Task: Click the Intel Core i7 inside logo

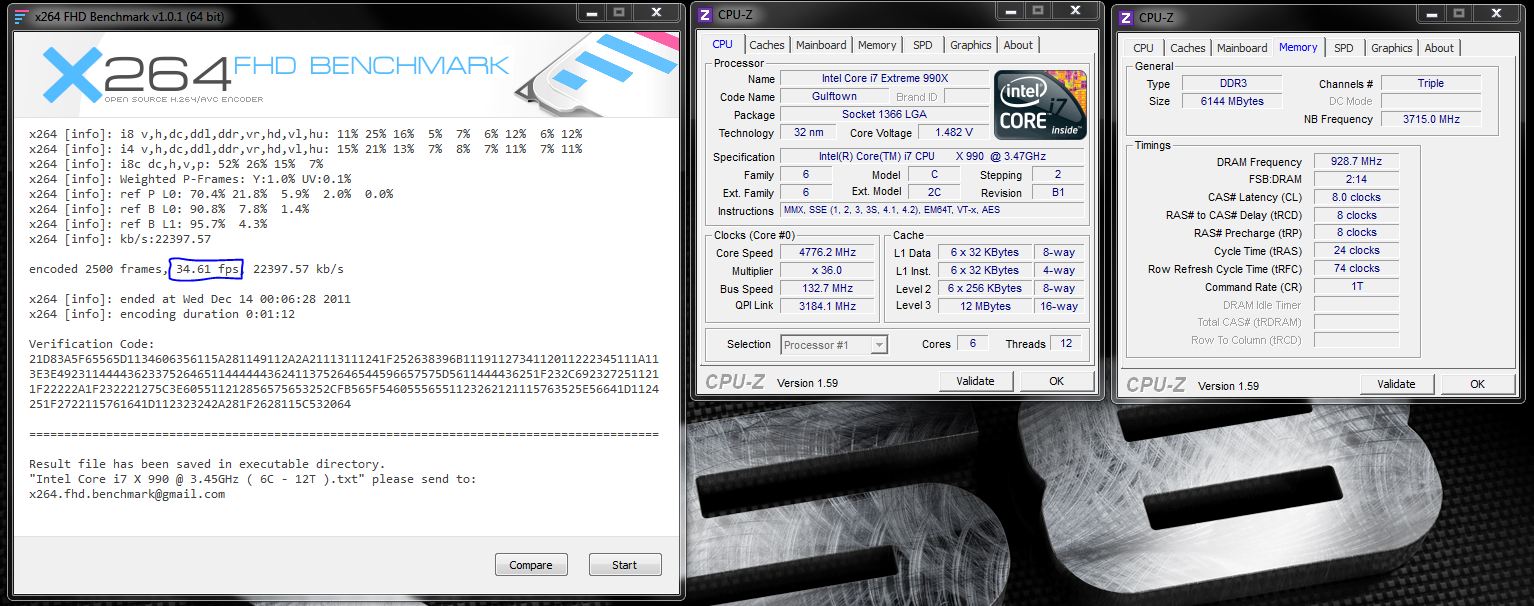Action: [x=1040, y=104]
